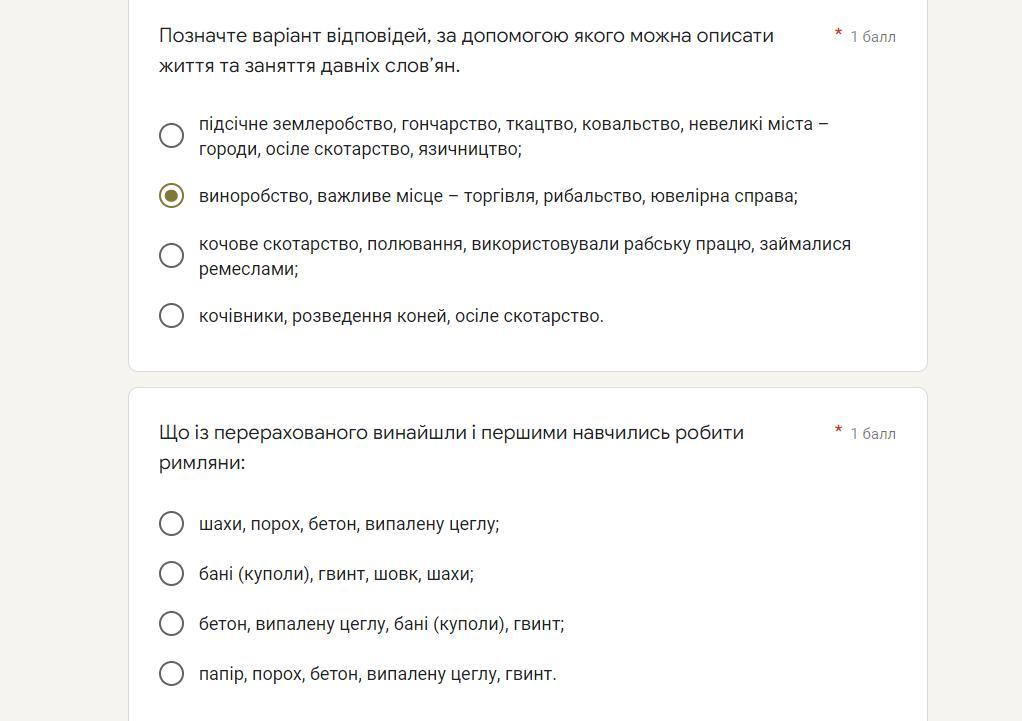Mark radio circle next to 'кочівники, розведення коней'

171,316
